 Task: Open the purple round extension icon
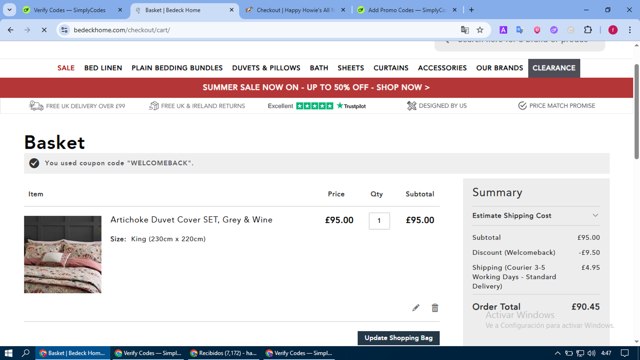click(554, 30)
